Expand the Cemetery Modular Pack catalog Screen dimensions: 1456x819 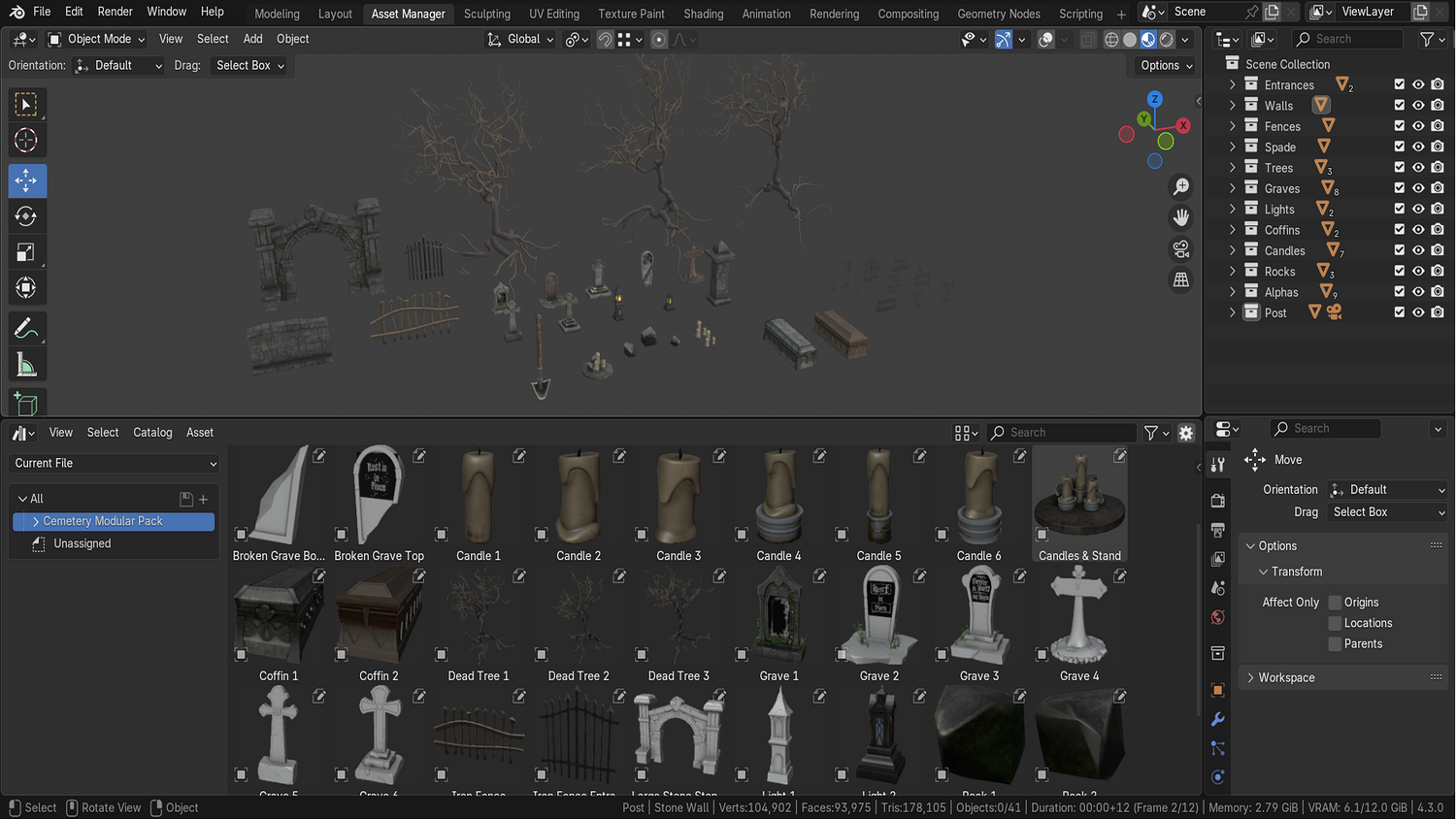[x=36, y=522]
